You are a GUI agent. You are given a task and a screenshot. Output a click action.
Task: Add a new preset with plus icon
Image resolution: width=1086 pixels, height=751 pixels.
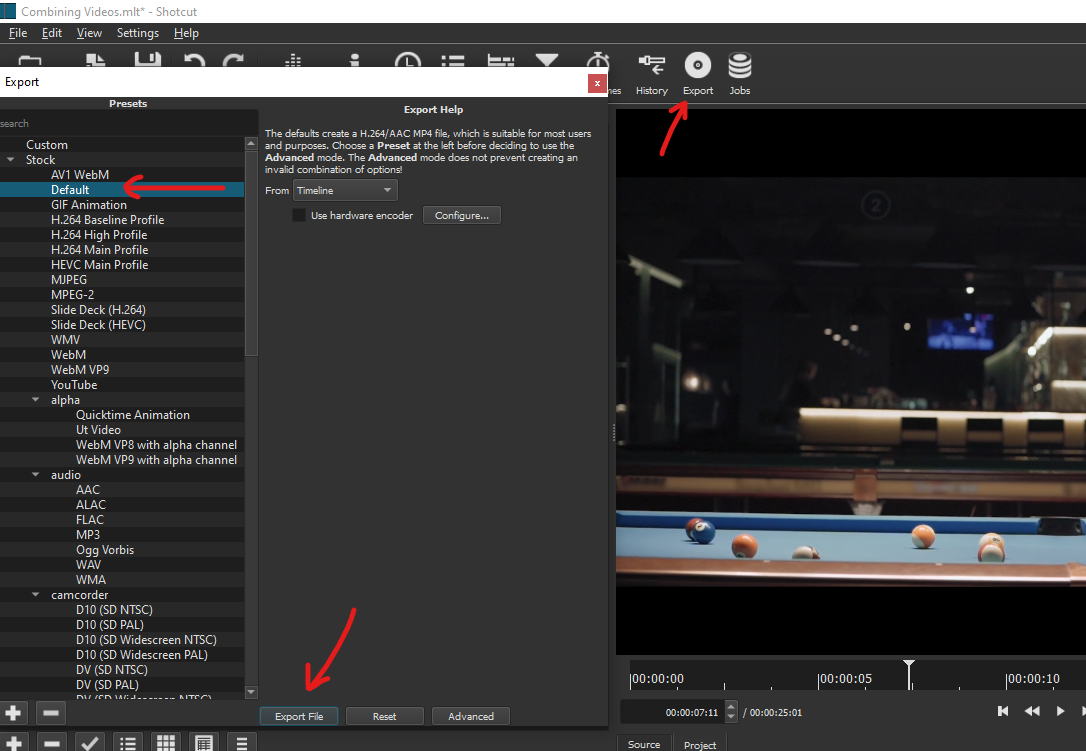coord(13,712)
